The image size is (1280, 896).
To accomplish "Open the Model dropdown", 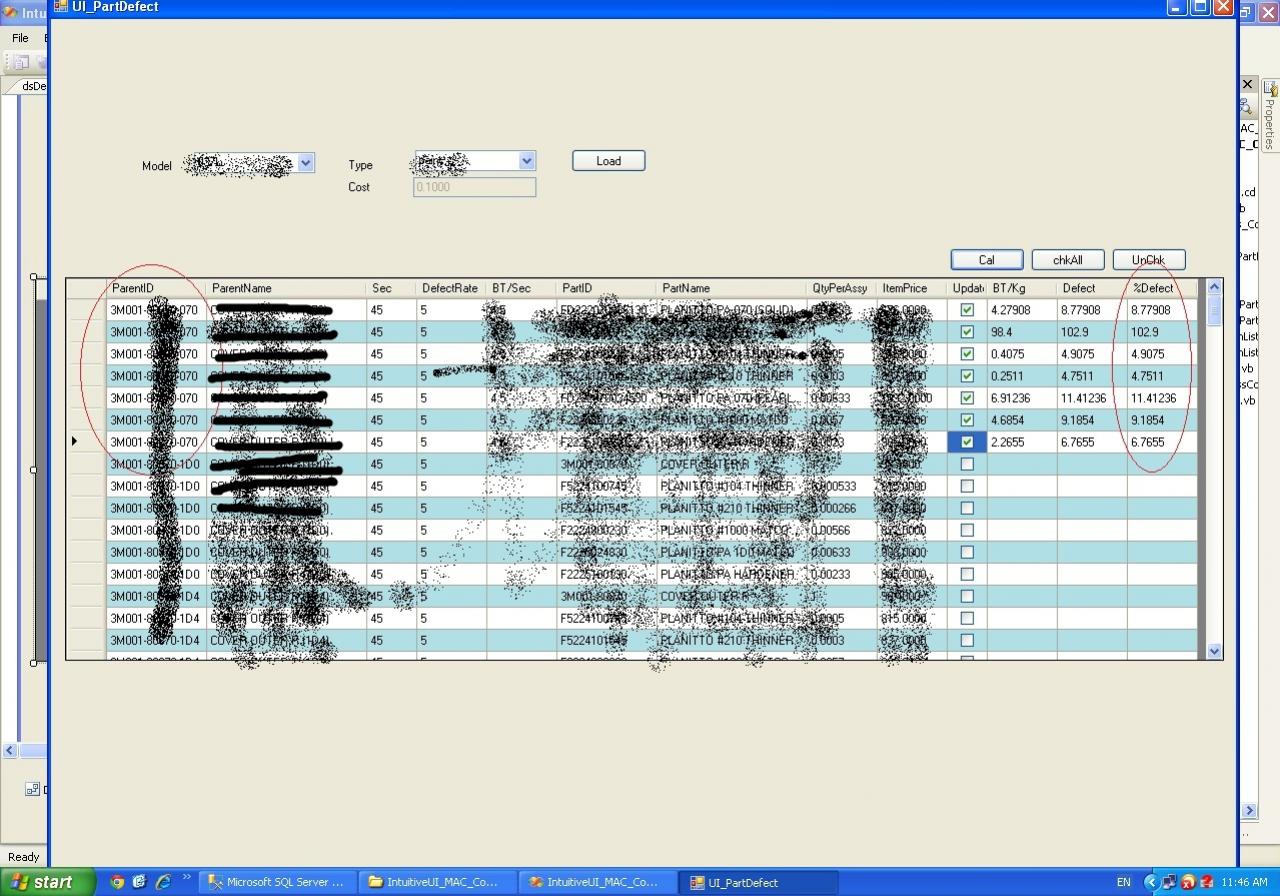I will pos(306,162).
